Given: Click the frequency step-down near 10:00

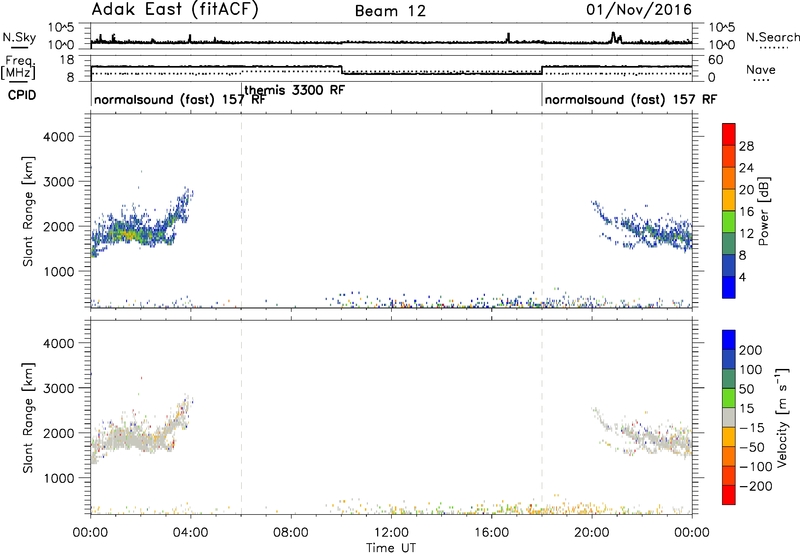Looking at the screenshot, I should pyautogui.click(x=342, y=70).
